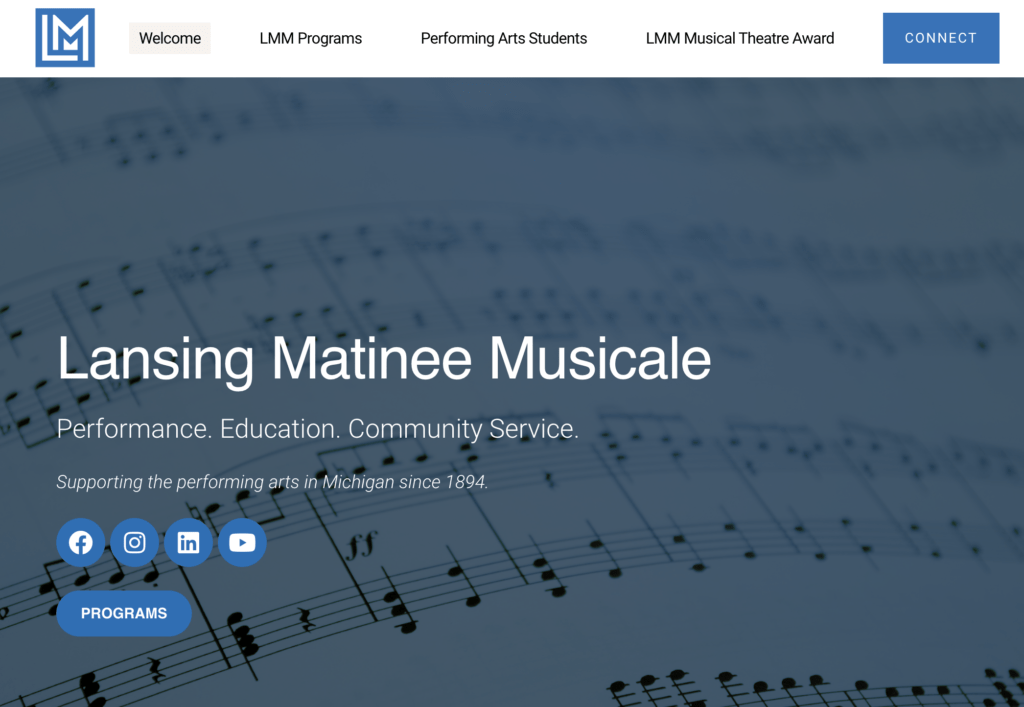This screenshot has height=707, width=1024.
Task: Click the PROGRAMS button
Action: coord(124,614)
